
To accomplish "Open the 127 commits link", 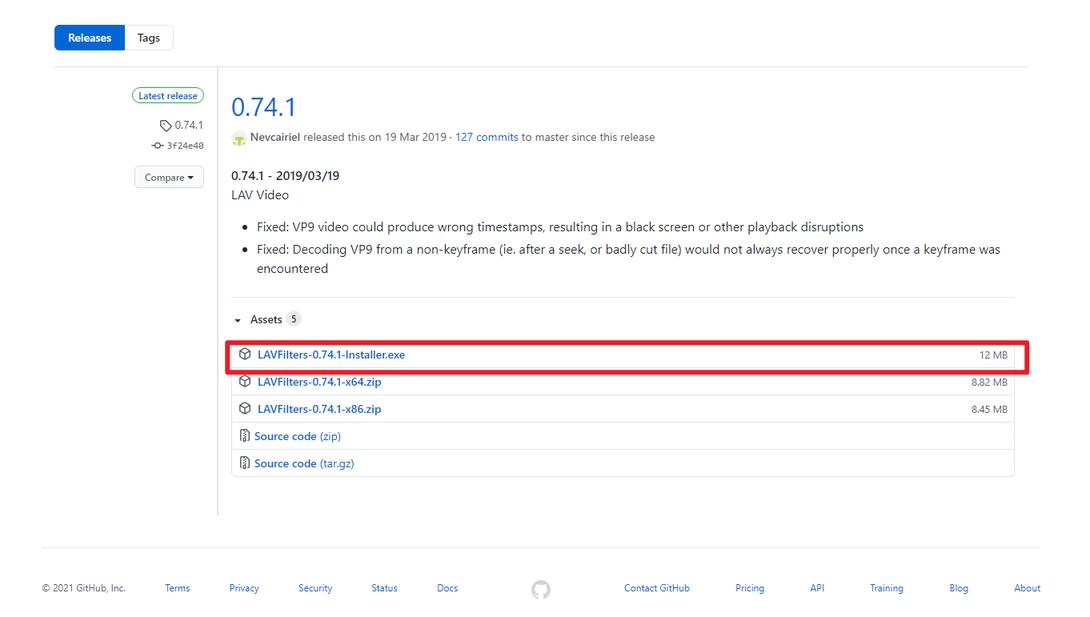I will [x=487, y=137].
